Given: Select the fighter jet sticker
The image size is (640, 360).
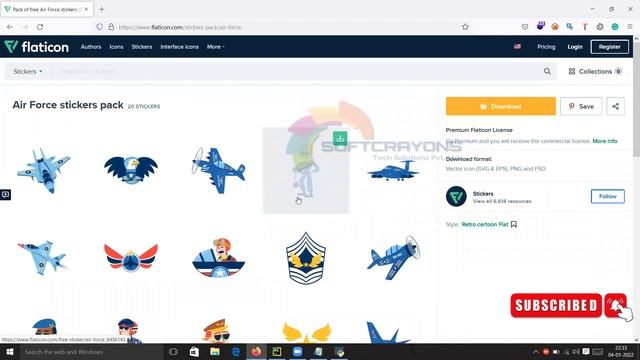Looking at the screenshot, I should 44,170.
